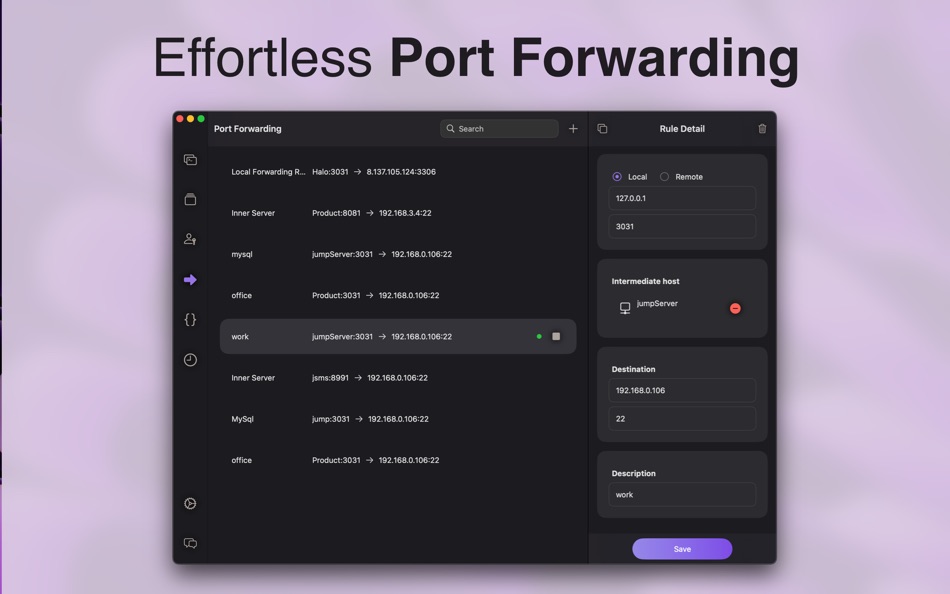
Task: Open the port forwarding panel via purple arrow icon
Action: (190, 280)
